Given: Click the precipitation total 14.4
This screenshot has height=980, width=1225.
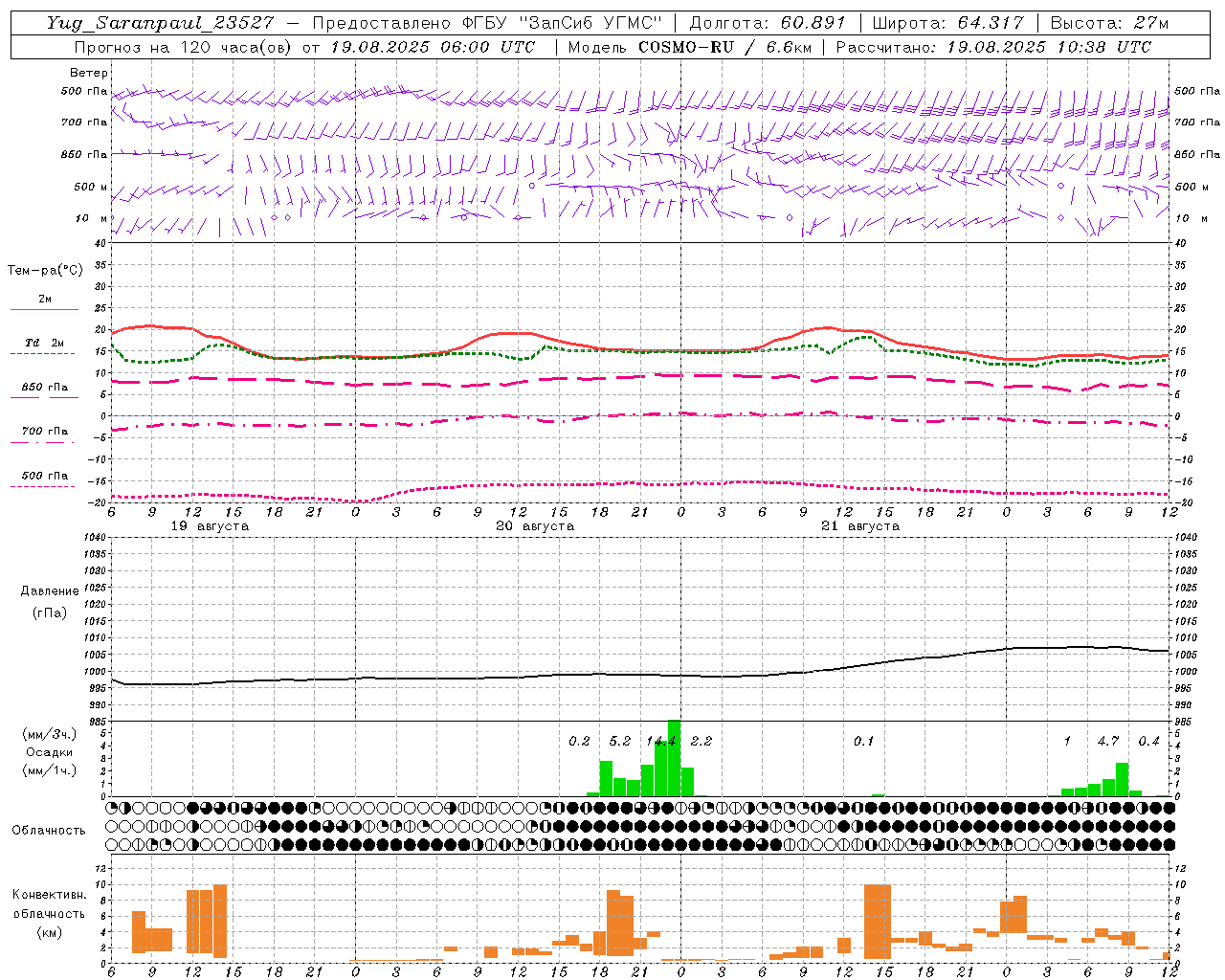Looking at the screenshot, I should pyautogui.click(x=661, y=742).
